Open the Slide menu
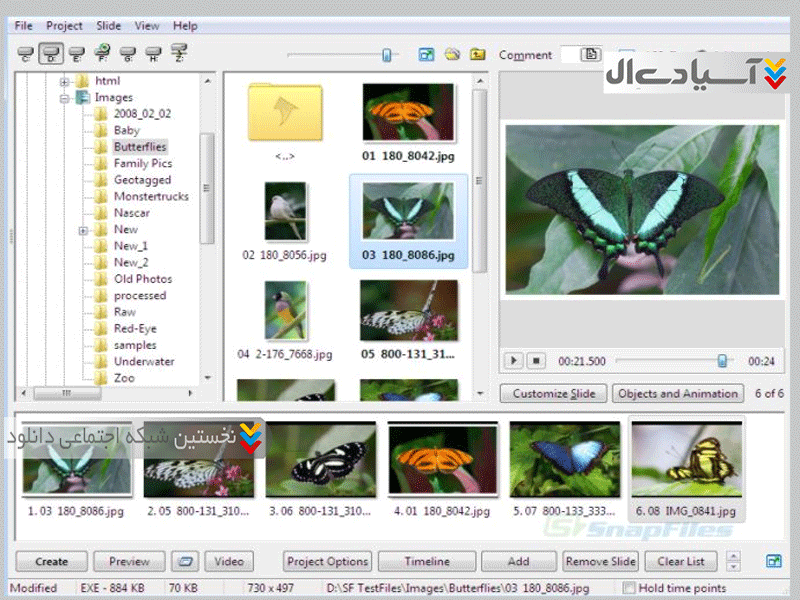 109,25
